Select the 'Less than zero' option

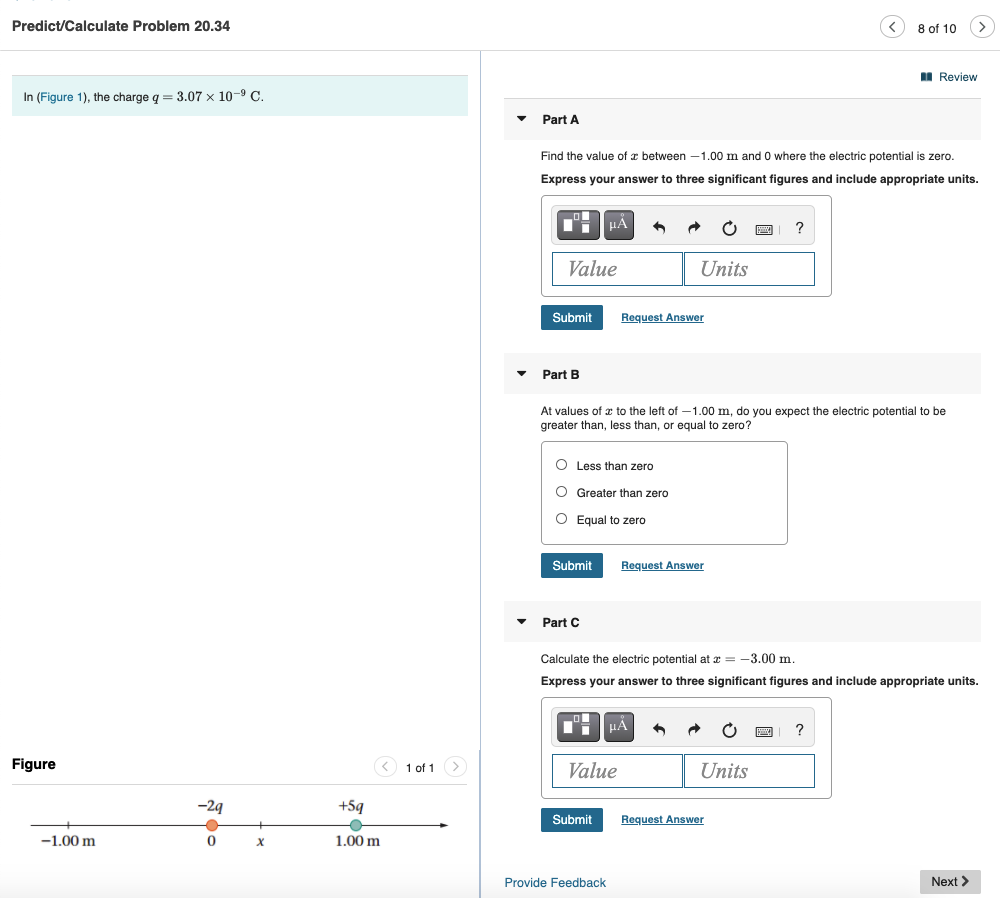tap(561, 464)
